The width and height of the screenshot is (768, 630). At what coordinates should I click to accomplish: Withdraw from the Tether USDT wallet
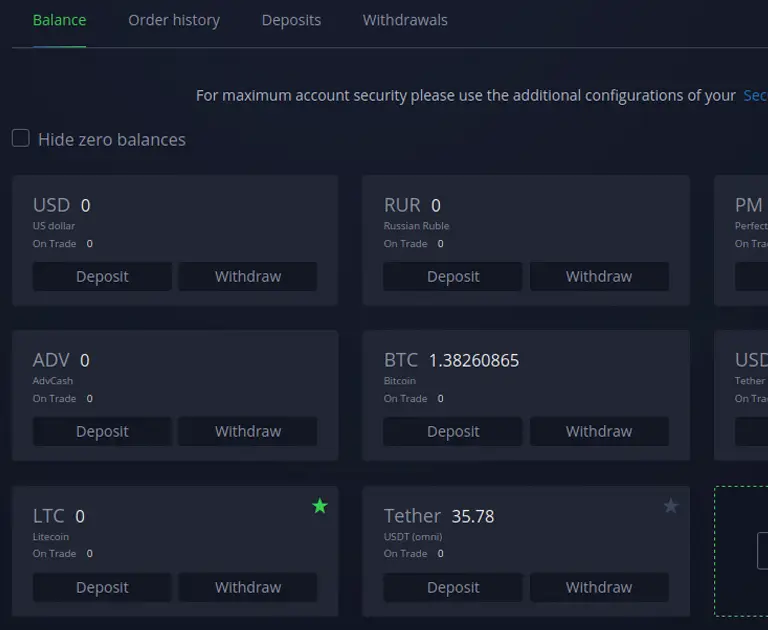599,587
